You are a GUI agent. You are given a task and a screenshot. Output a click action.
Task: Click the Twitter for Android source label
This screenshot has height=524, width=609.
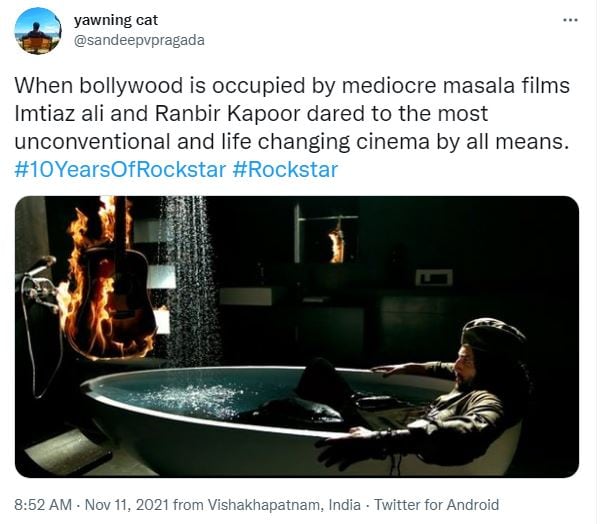(x=437, y=505)
